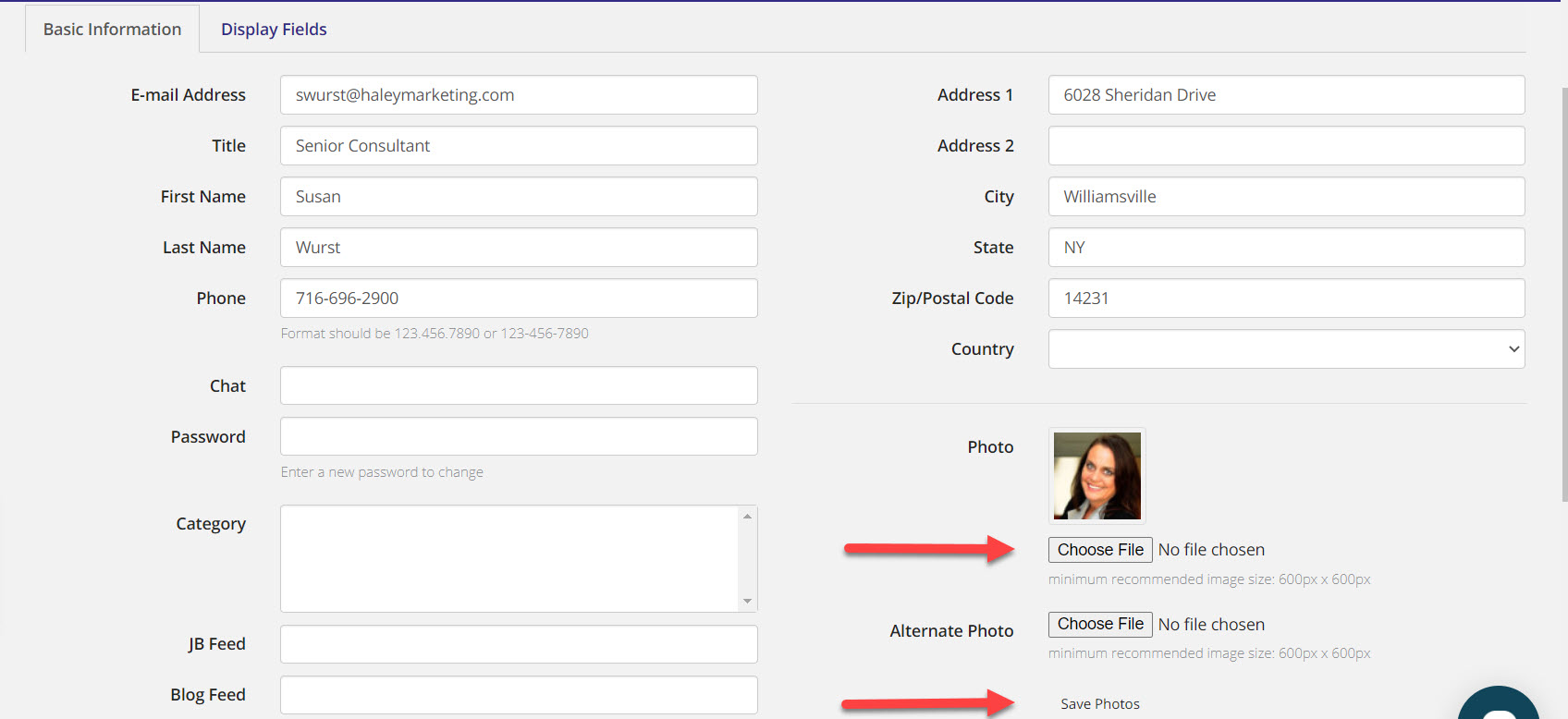Focus the Title field with Senior Consultant
1568x719 pixels.
pos(518,146)
